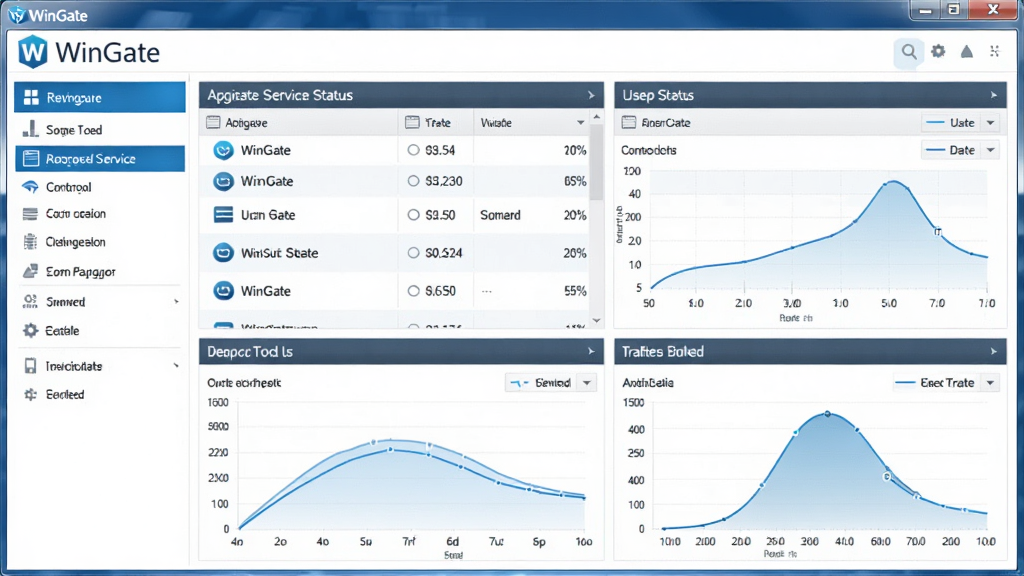The height and width of the screenshot is (576, 1024).
Task: Click the peak data point in Traftes Boked chart
Action: point(827,414)
